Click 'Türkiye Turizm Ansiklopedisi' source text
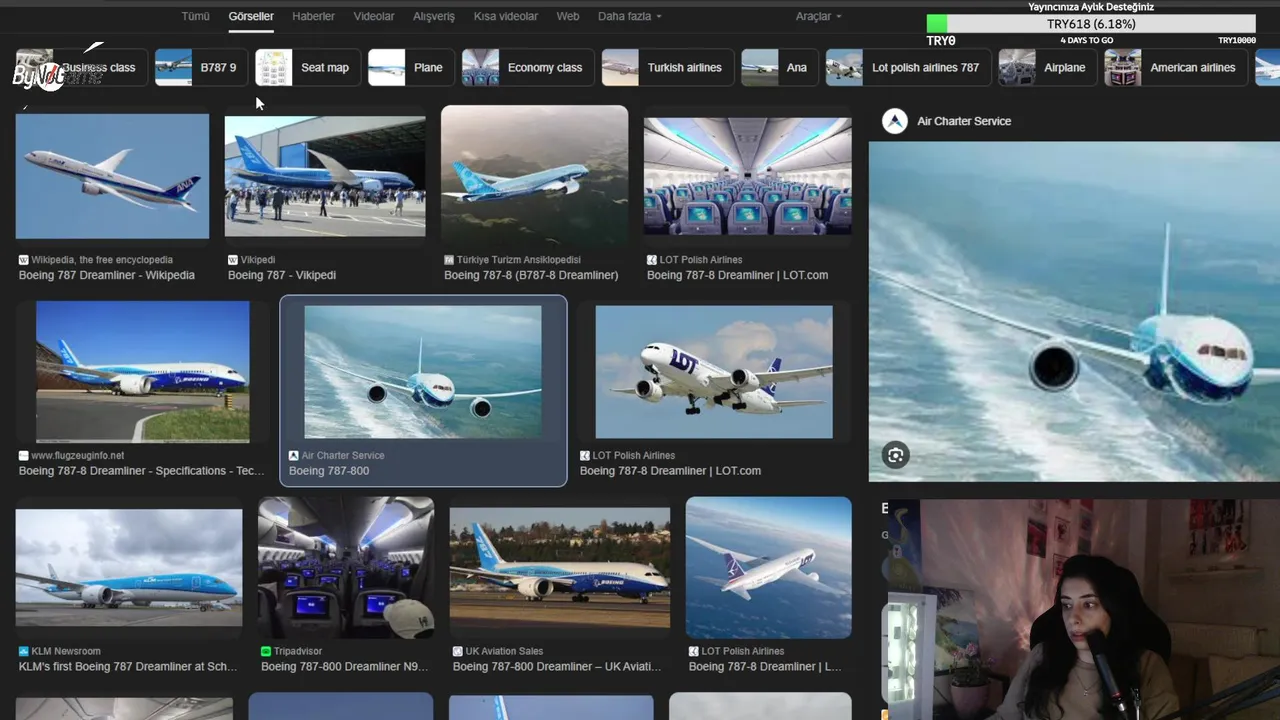Screen dimensions: 1280x720 (519, 260)
